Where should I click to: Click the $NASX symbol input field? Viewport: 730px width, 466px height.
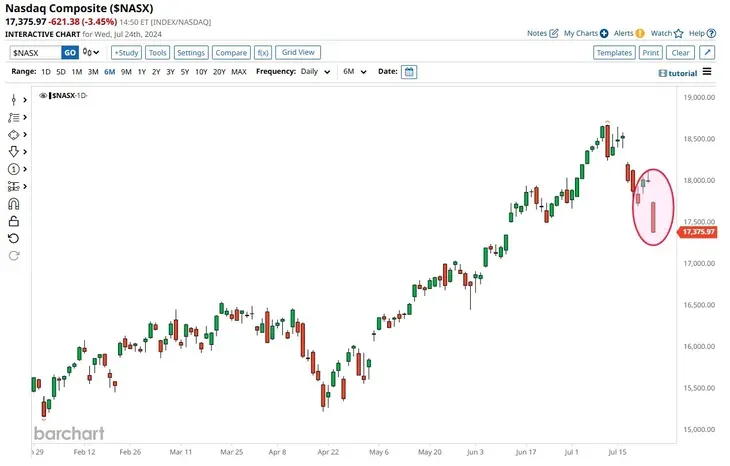pos(34,52)
